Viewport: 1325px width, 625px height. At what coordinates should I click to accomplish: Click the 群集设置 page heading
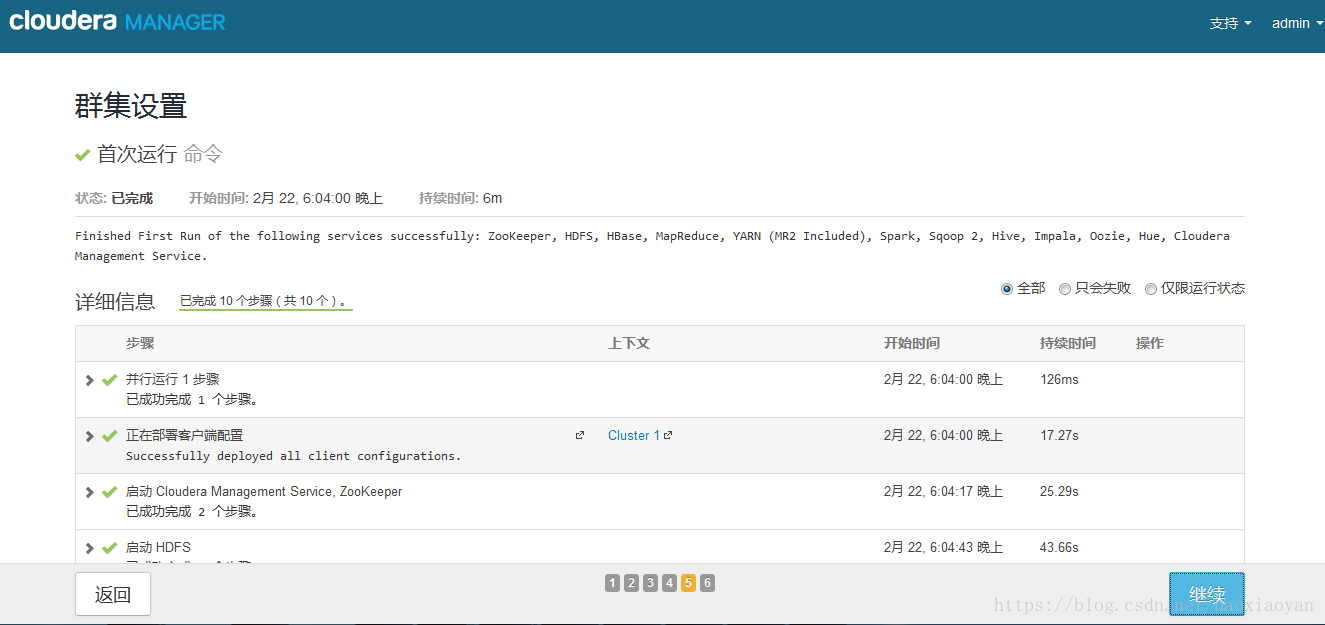pyautogui.click(x=131, y=106)
